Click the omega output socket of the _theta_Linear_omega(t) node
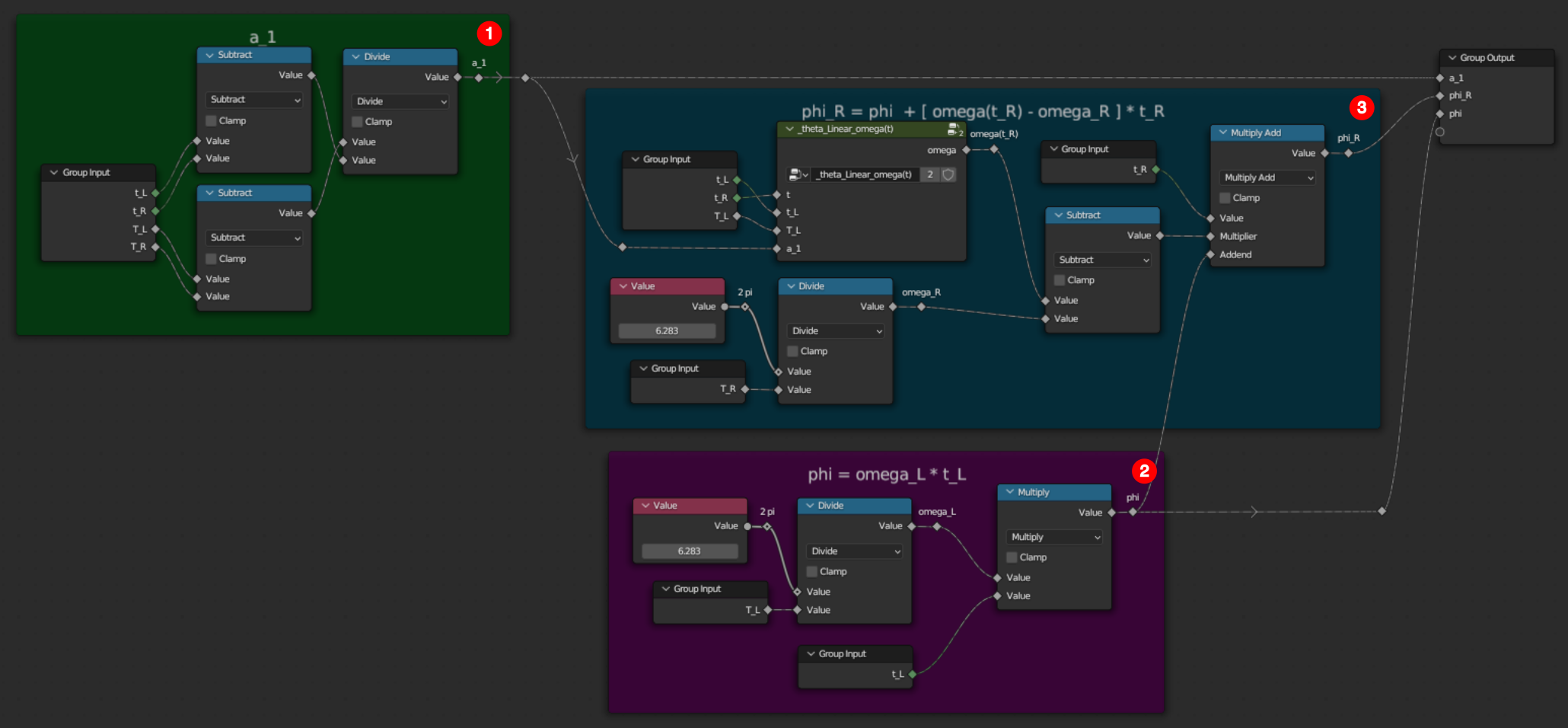The height and width of the screenshot is (728, 1568). [967, 150]
